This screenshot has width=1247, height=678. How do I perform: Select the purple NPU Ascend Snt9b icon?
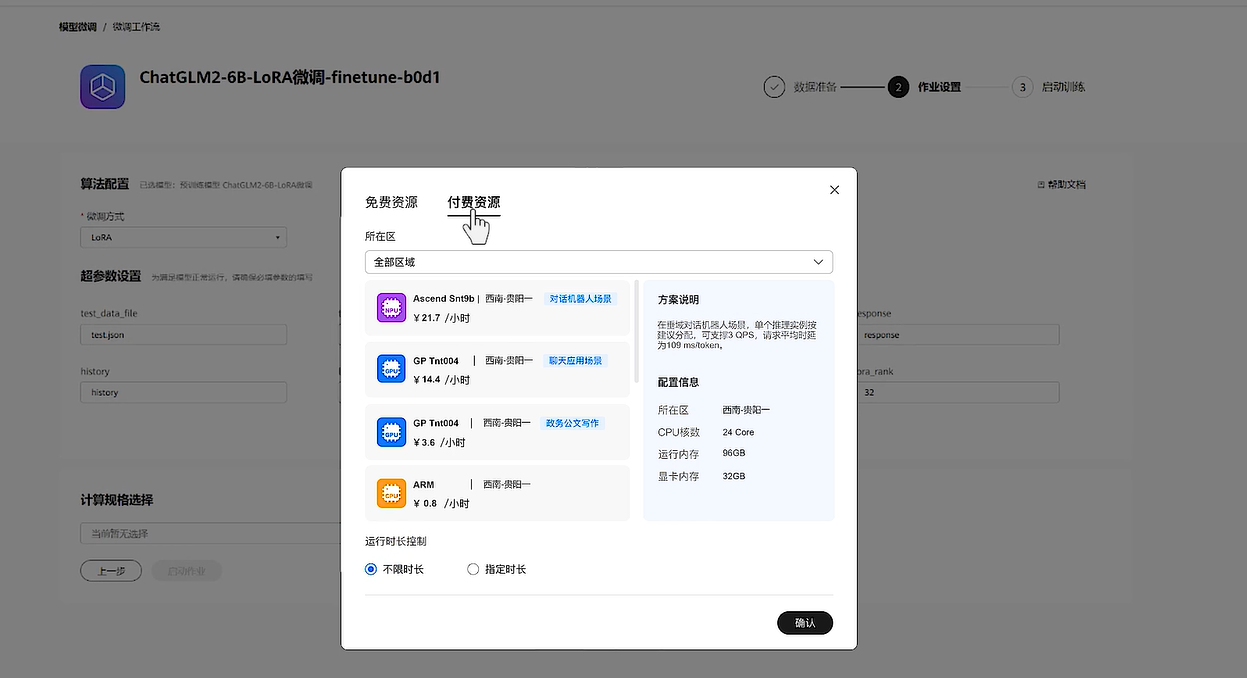tap(391, 308)
